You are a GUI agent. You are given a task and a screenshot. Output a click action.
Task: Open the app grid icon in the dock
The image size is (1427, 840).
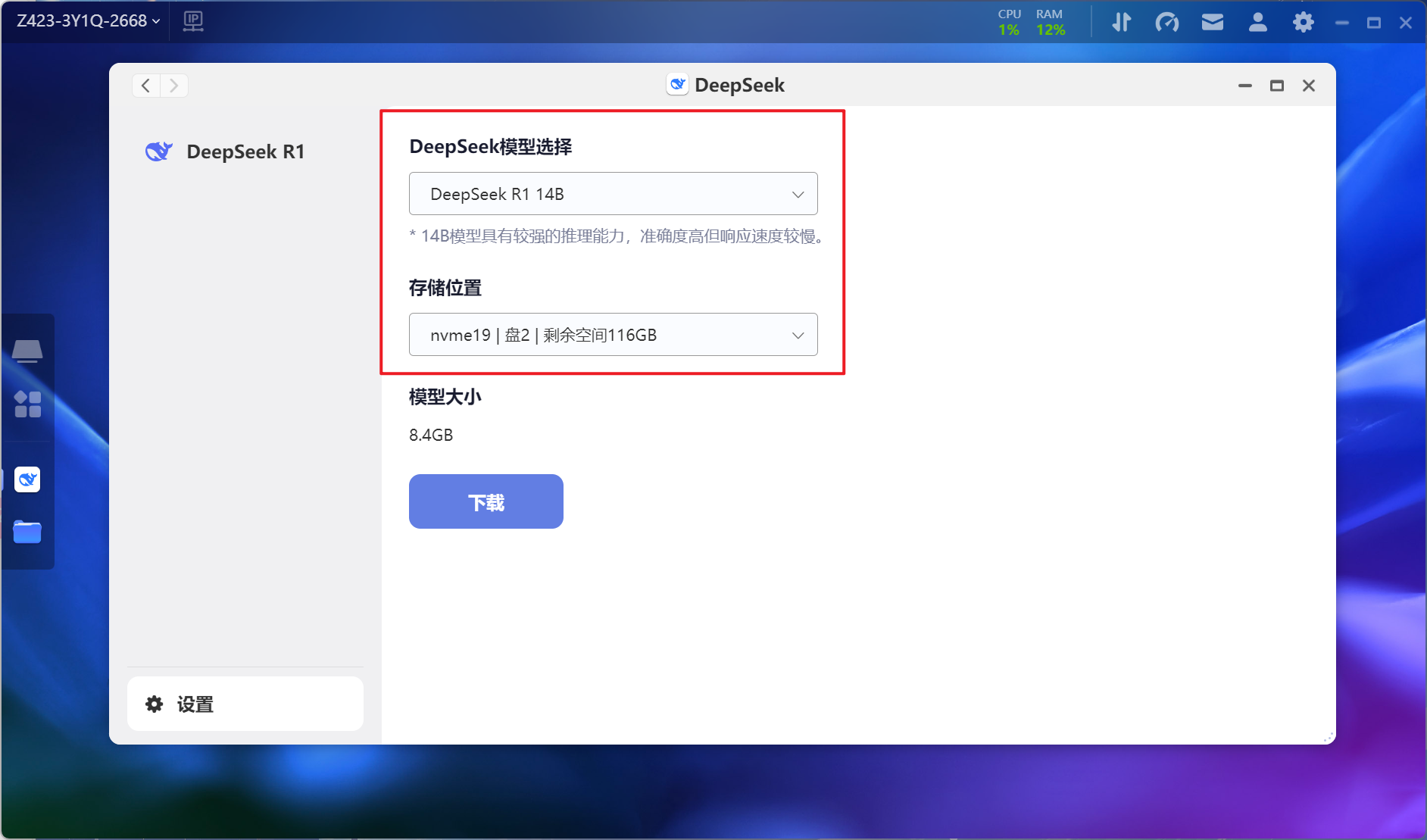[x=27, y=404]
